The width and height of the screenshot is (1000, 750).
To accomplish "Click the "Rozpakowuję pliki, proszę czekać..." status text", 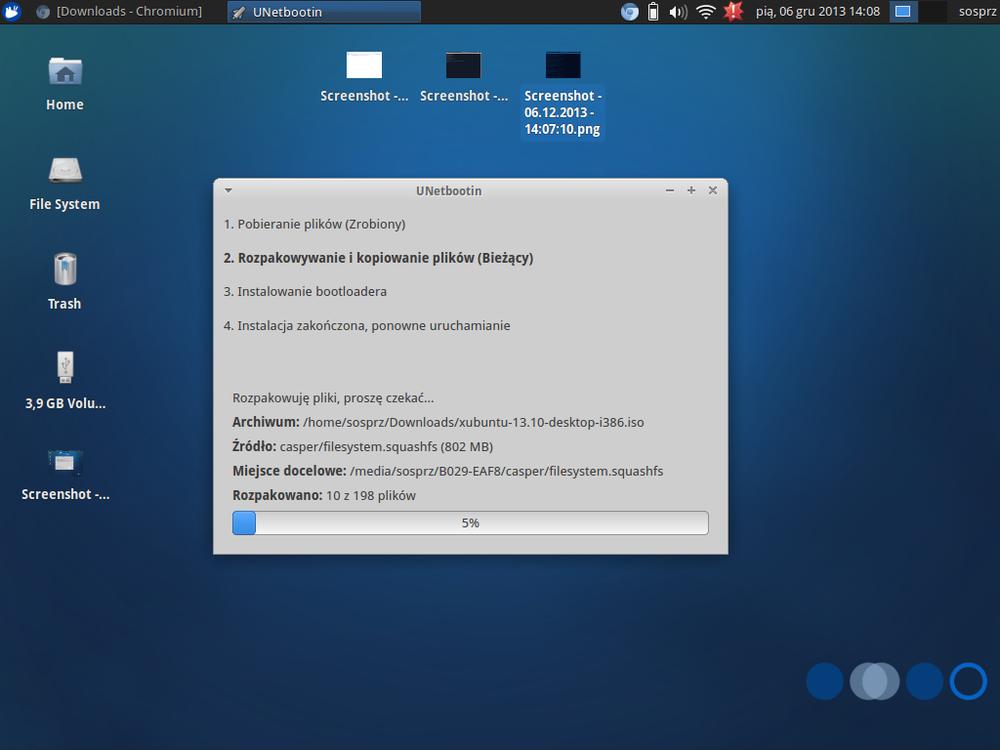I will coord(333,398).
